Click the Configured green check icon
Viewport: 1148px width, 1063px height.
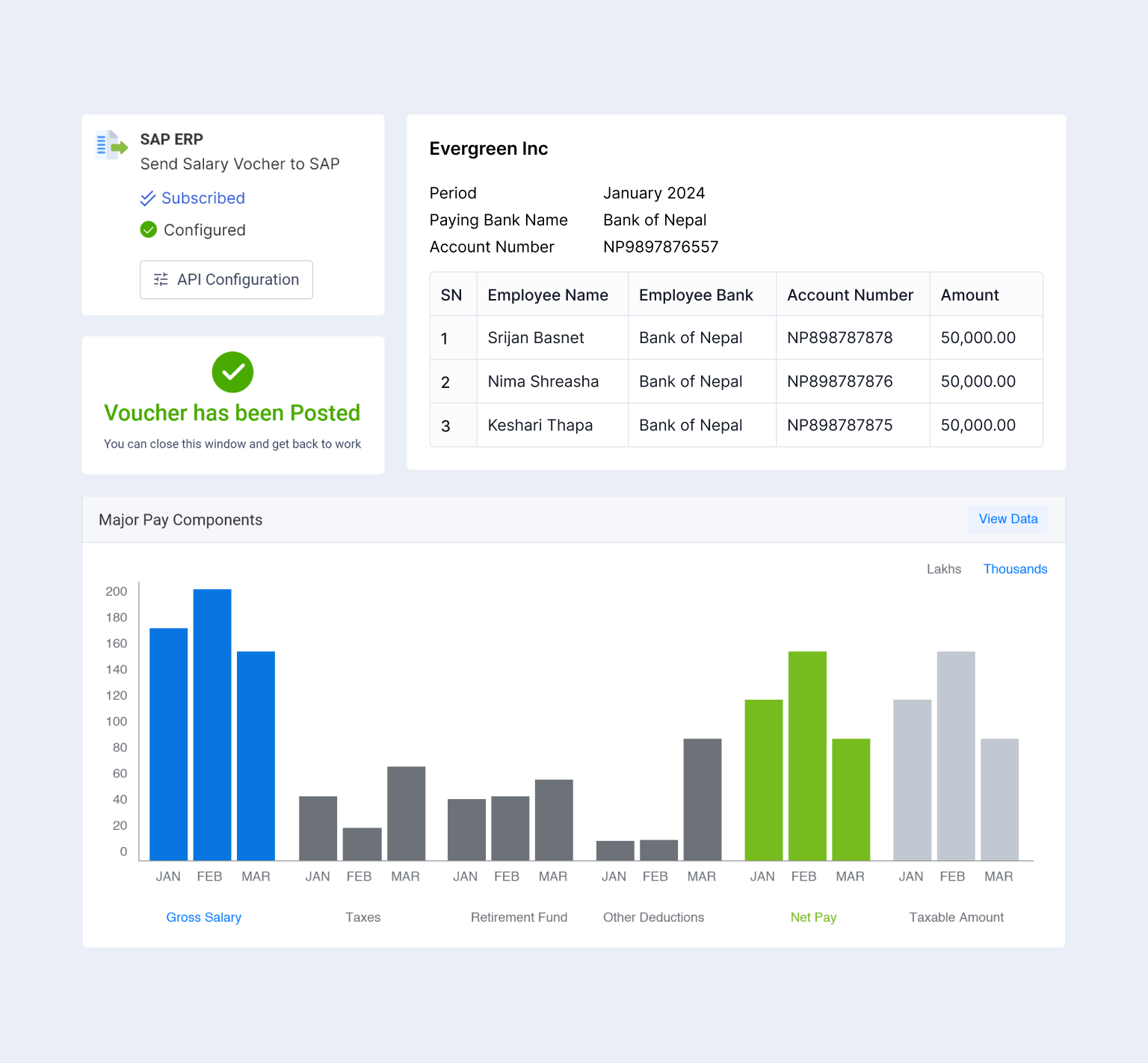tap(148, 229)
